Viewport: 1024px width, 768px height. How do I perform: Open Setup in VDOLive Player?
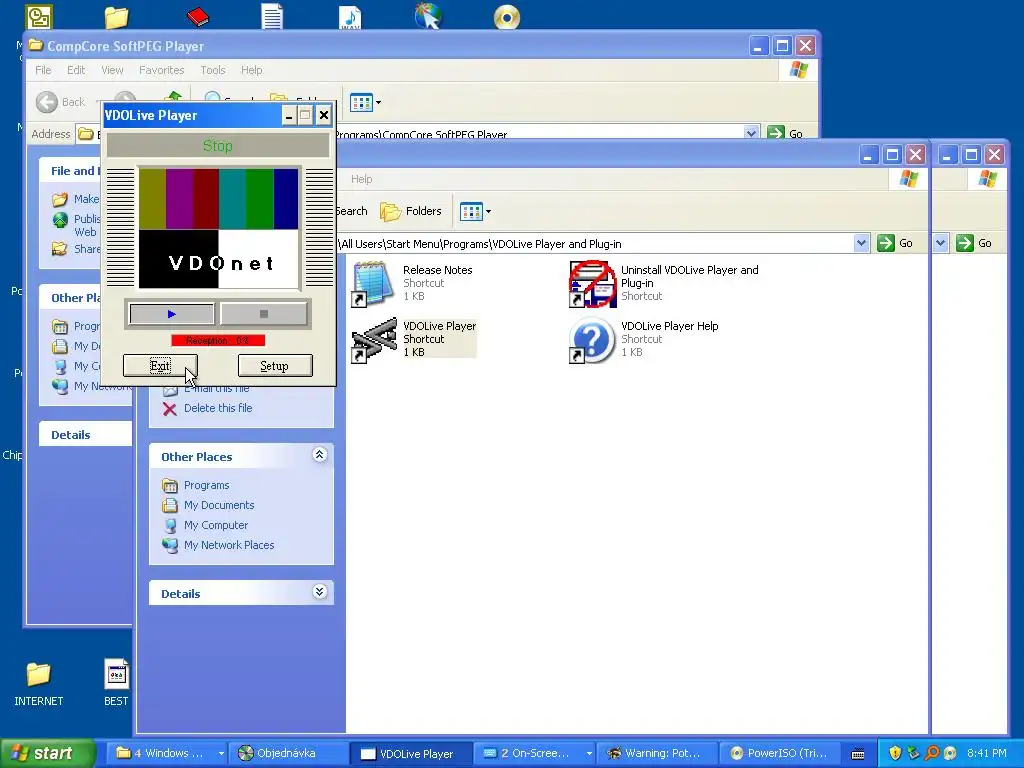coord(274,366)
